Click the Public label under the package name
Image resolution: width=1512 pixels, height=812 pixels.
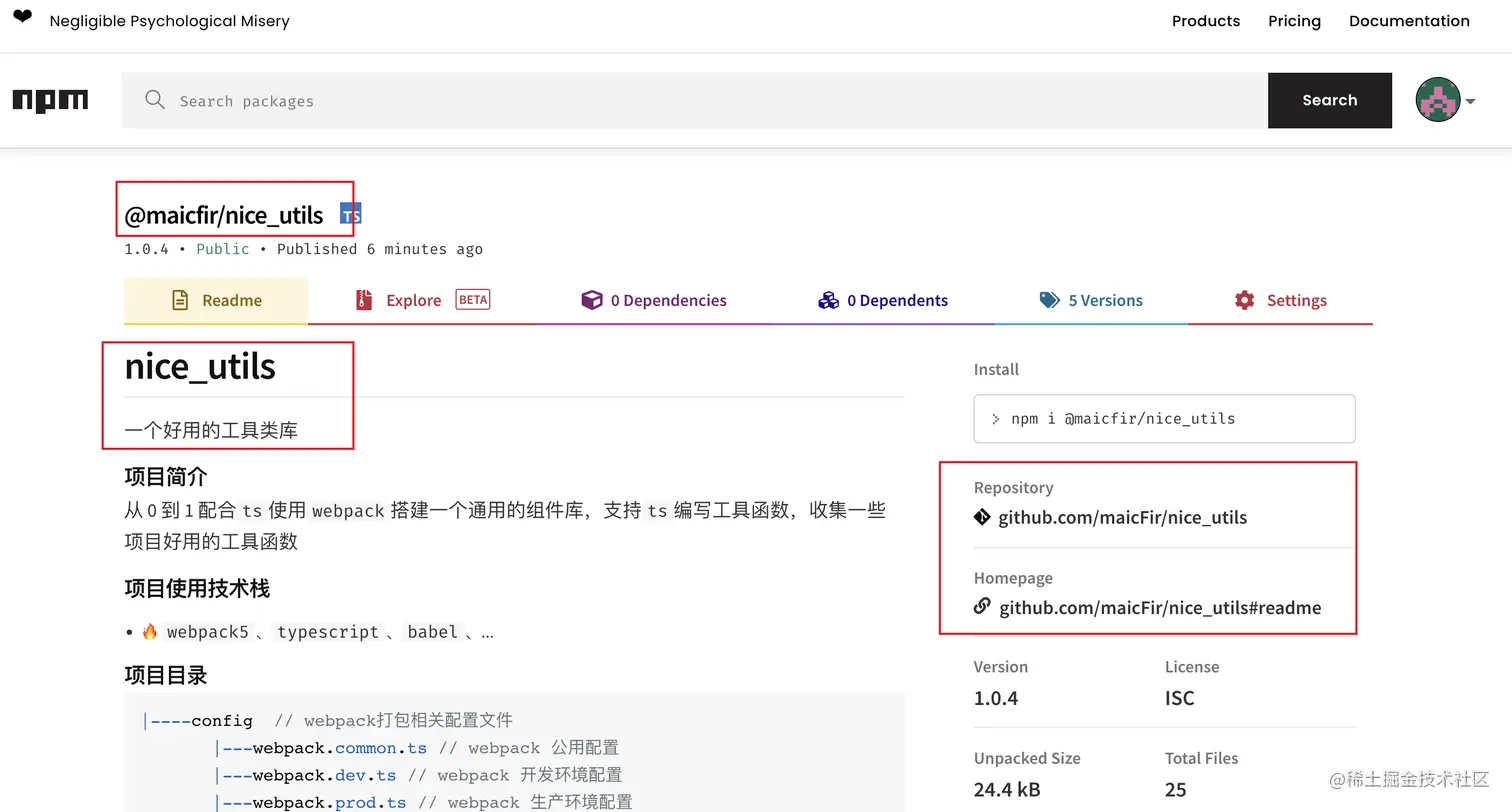223,249
